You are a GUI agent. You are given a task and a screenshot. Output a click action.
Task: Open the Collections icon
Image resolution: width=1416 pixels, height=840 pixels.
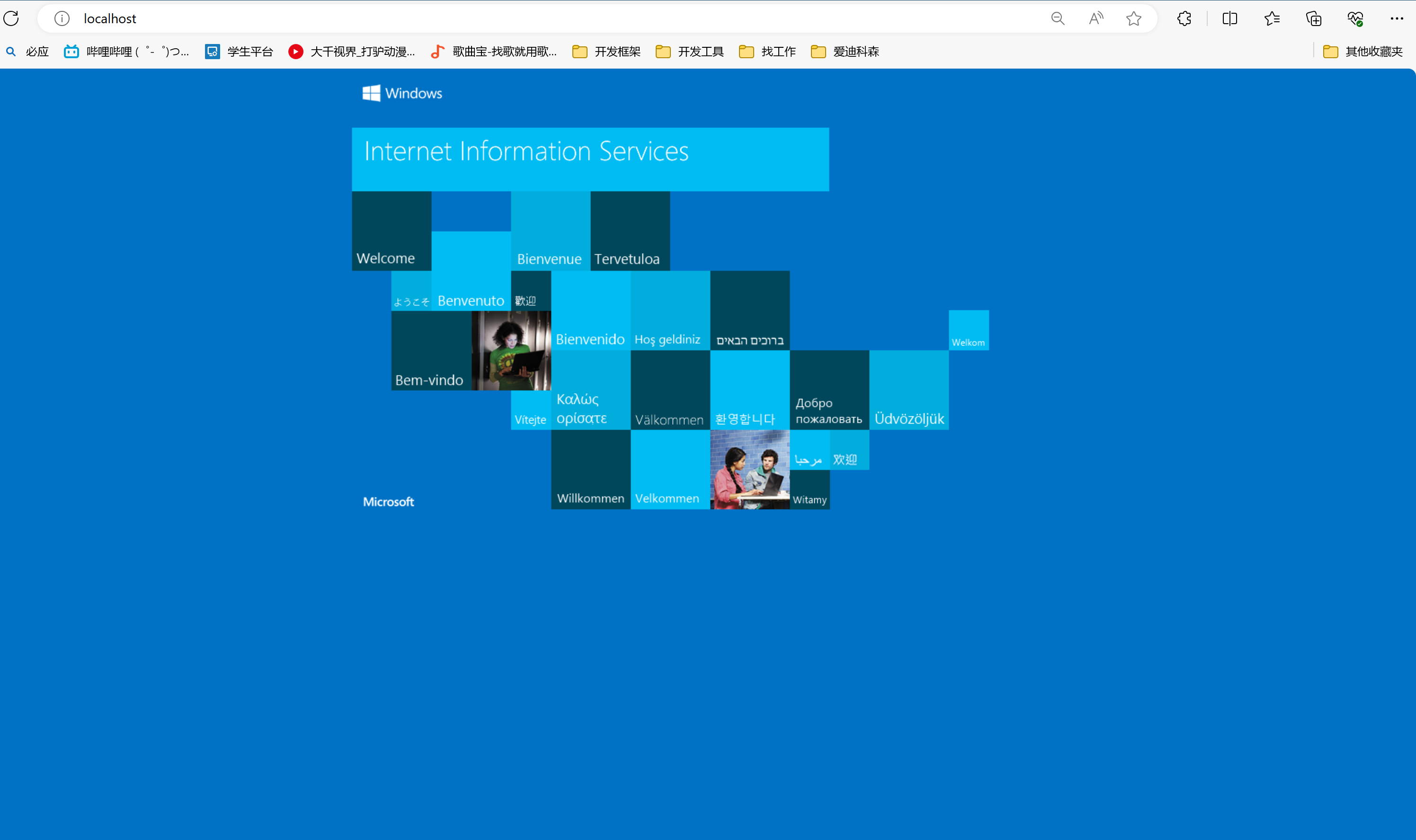coord(1314,18)
